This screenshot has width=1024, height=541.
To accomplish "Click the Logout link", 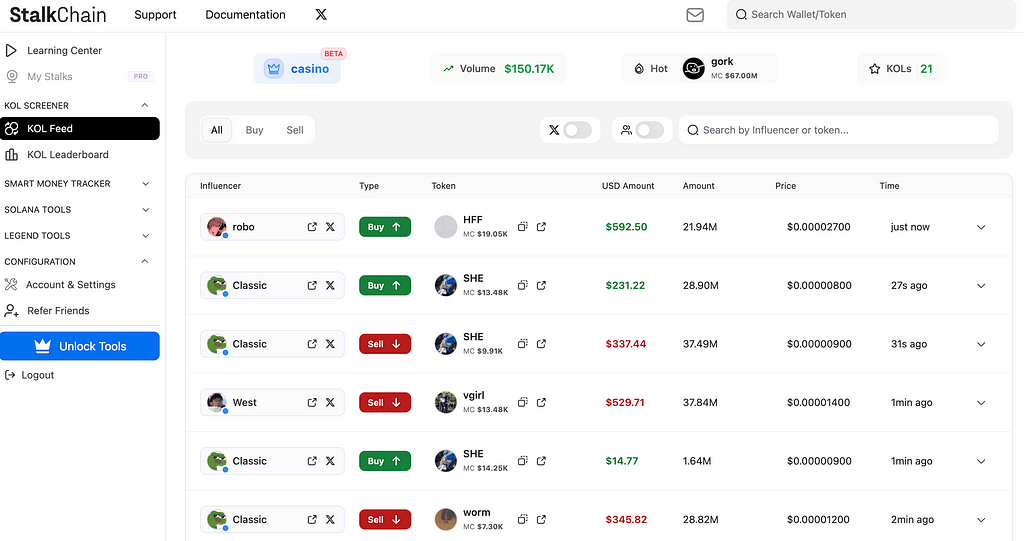I will 29,375.
